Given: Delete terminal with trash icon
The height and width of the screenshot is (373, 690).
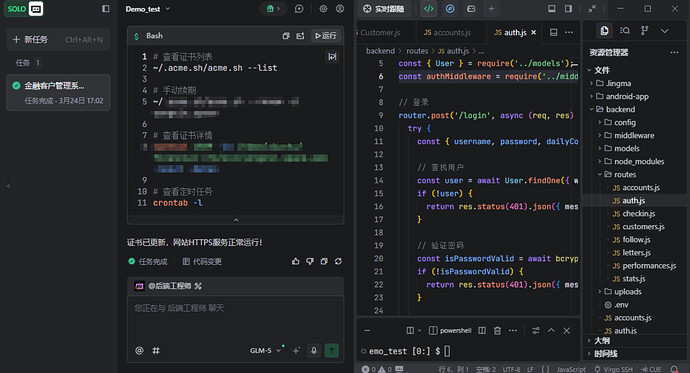Looking at the screenshot, I should (x=497, y=330).
